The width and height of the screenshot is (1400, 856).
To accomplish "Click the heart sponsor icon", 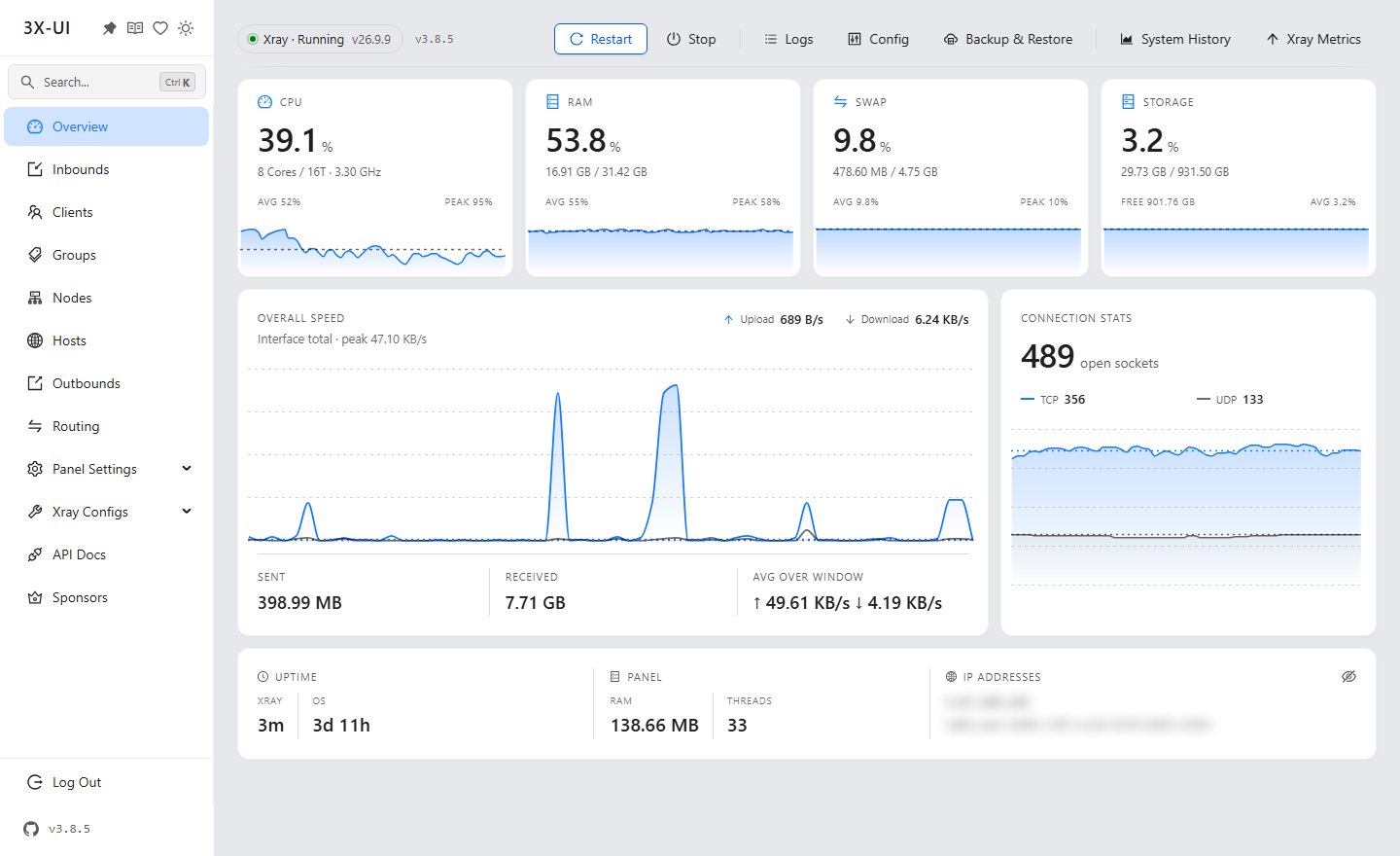I will [x=160, y=28].
